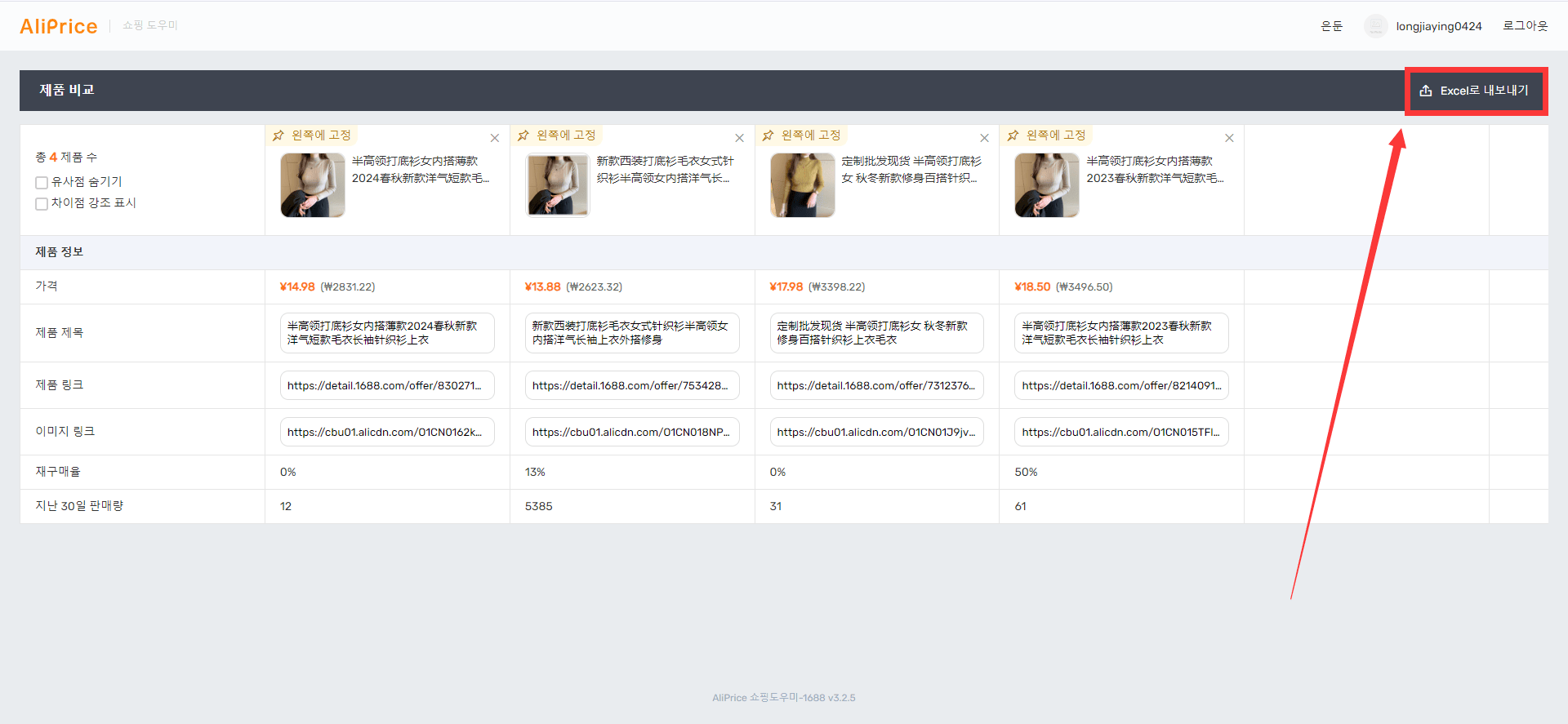
Task: Remove the fourth product from comparison
Action: pos(1230,138)
